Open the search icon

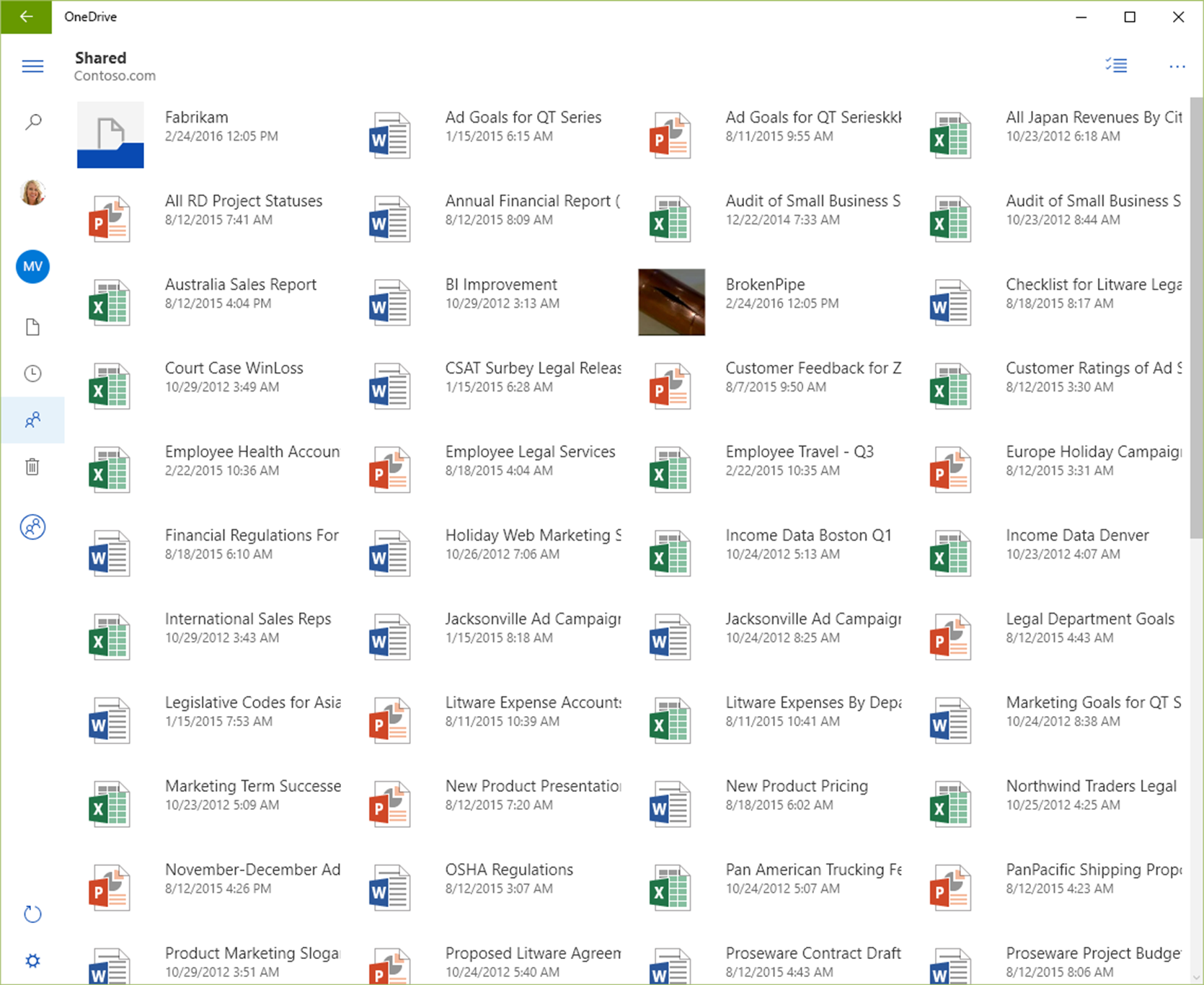pyautogui.click(x=32, y=121)
